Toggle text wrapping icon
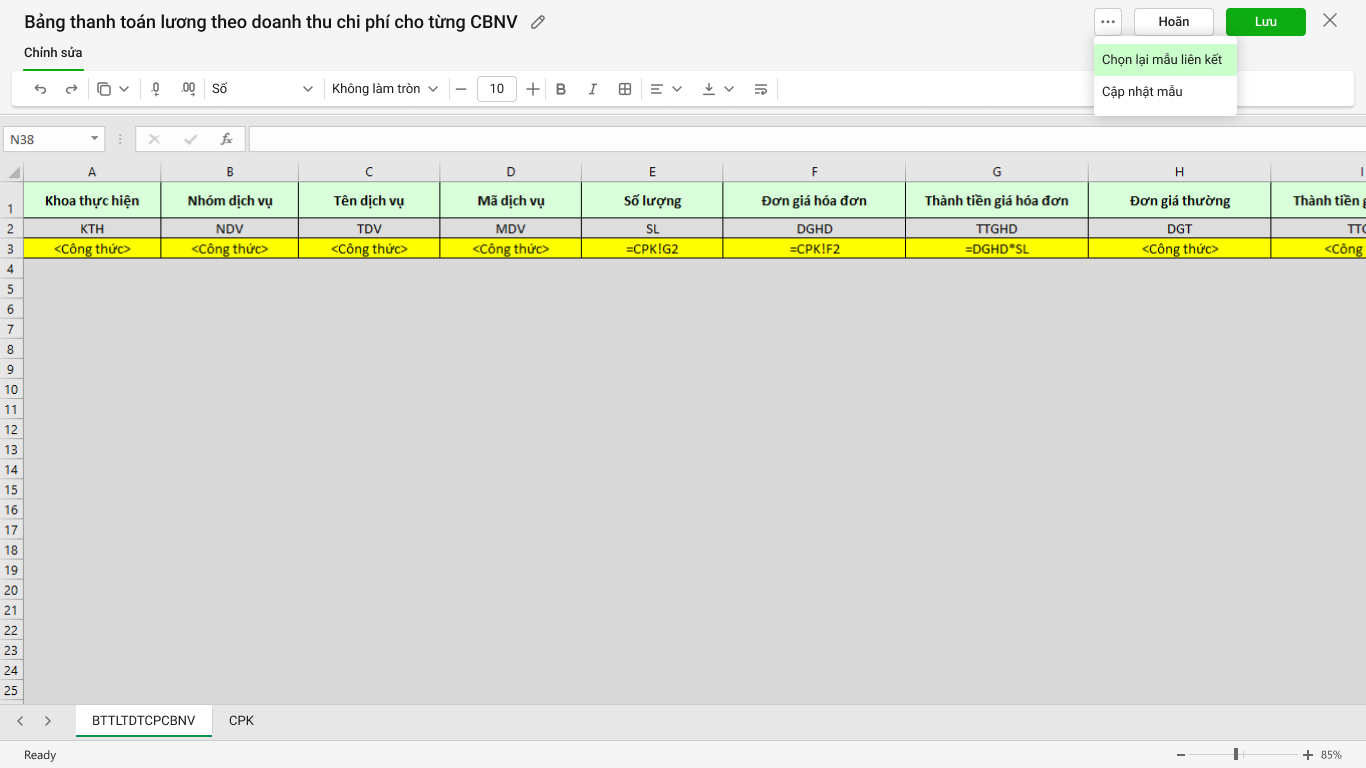This screenshot has width=1366, height=768. (760, 89)
